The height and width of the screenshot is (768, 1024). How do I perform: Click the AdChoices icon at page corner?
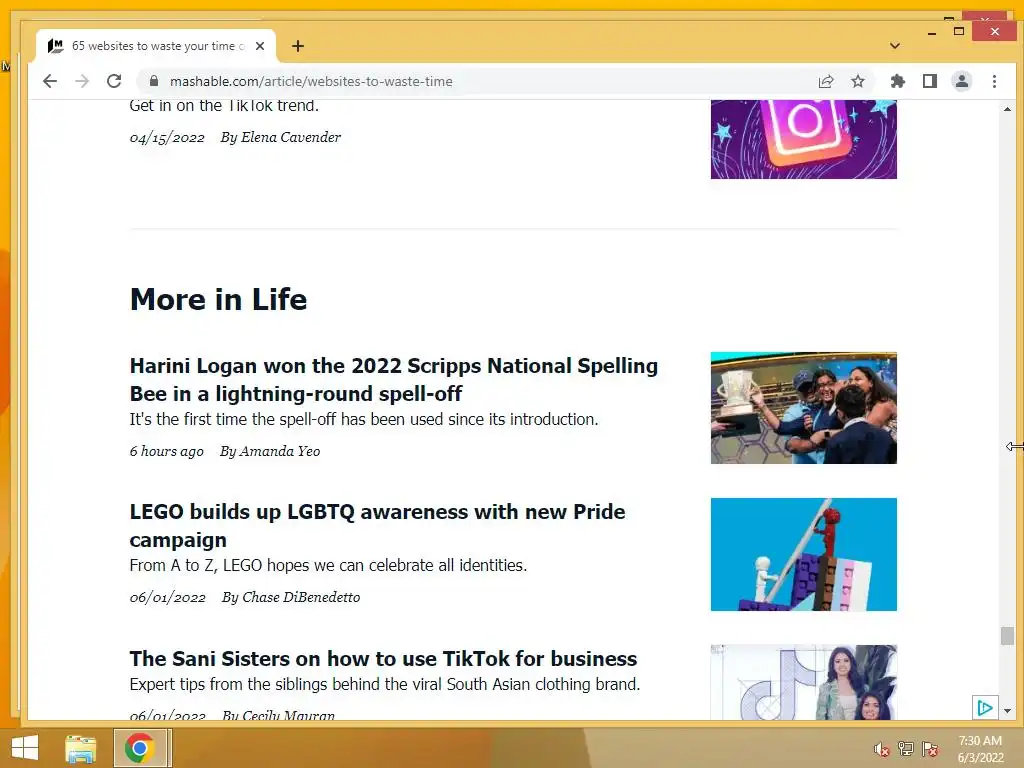click(985, 708)
